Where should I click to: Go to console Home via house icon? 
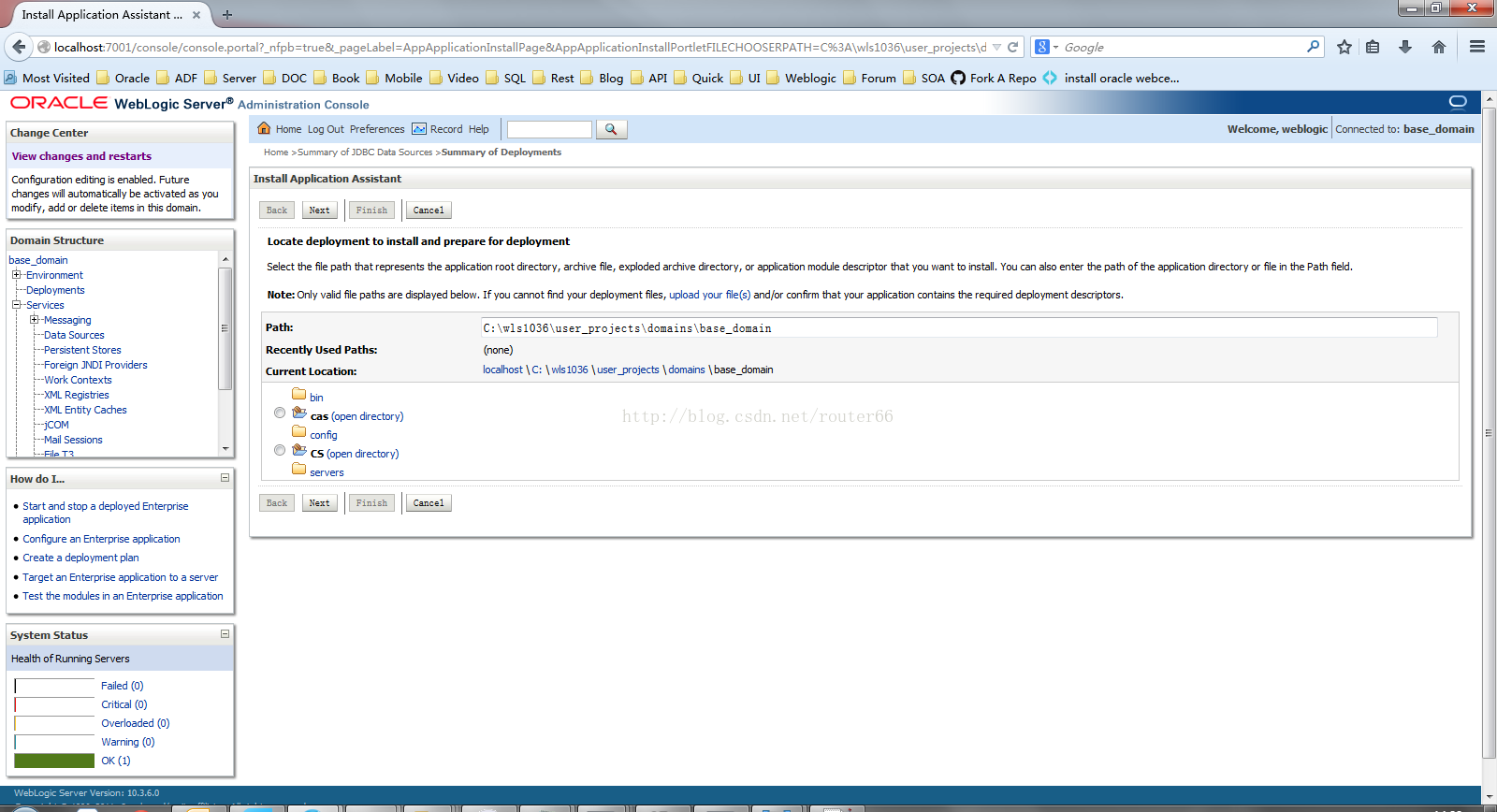[264, 128]
